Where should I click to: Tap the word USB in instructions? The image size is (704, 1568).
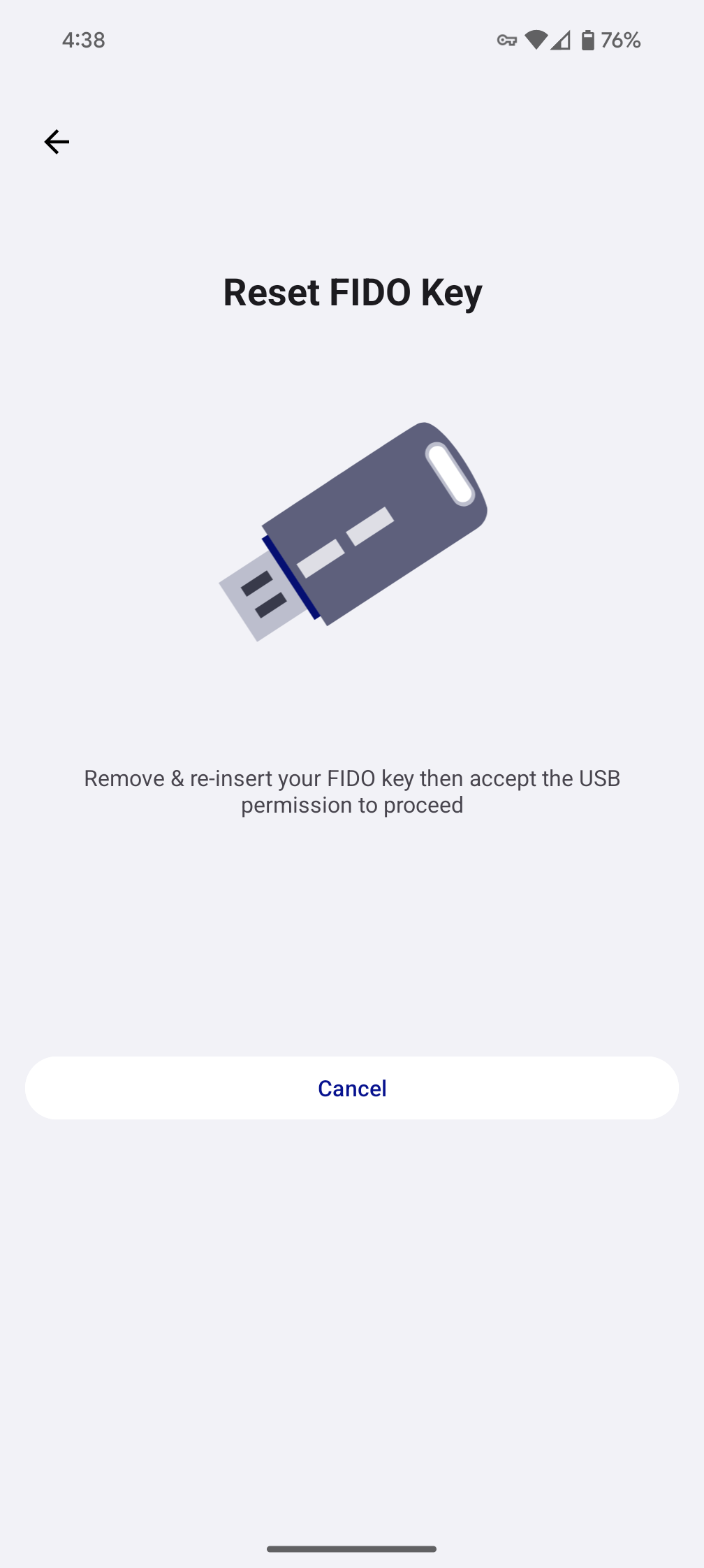(x=599, y=778)
